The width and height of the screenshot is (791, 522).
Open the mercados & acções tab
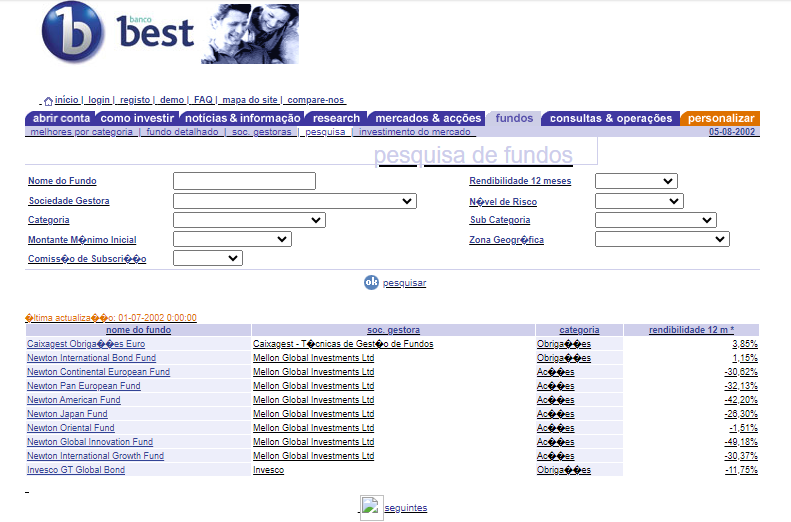tap(428, 118)
